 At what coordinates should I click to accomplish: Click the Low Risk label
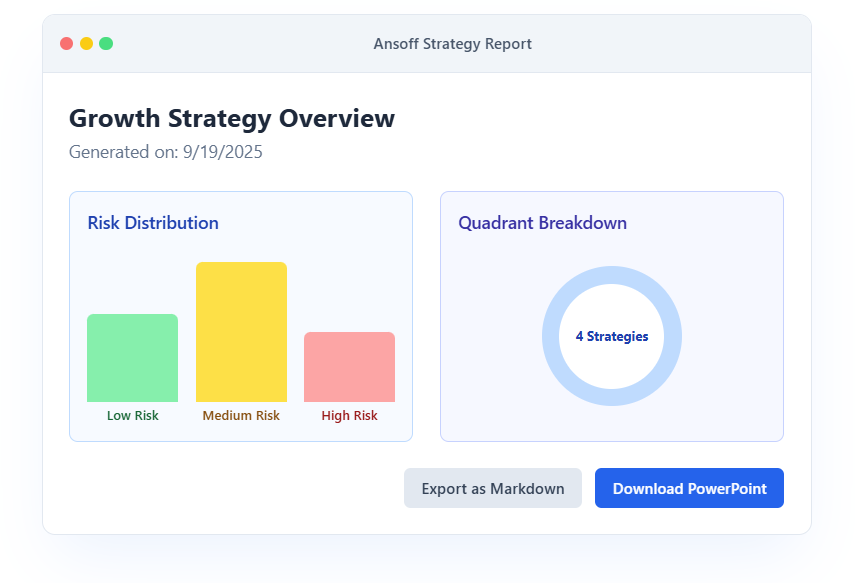132,415
